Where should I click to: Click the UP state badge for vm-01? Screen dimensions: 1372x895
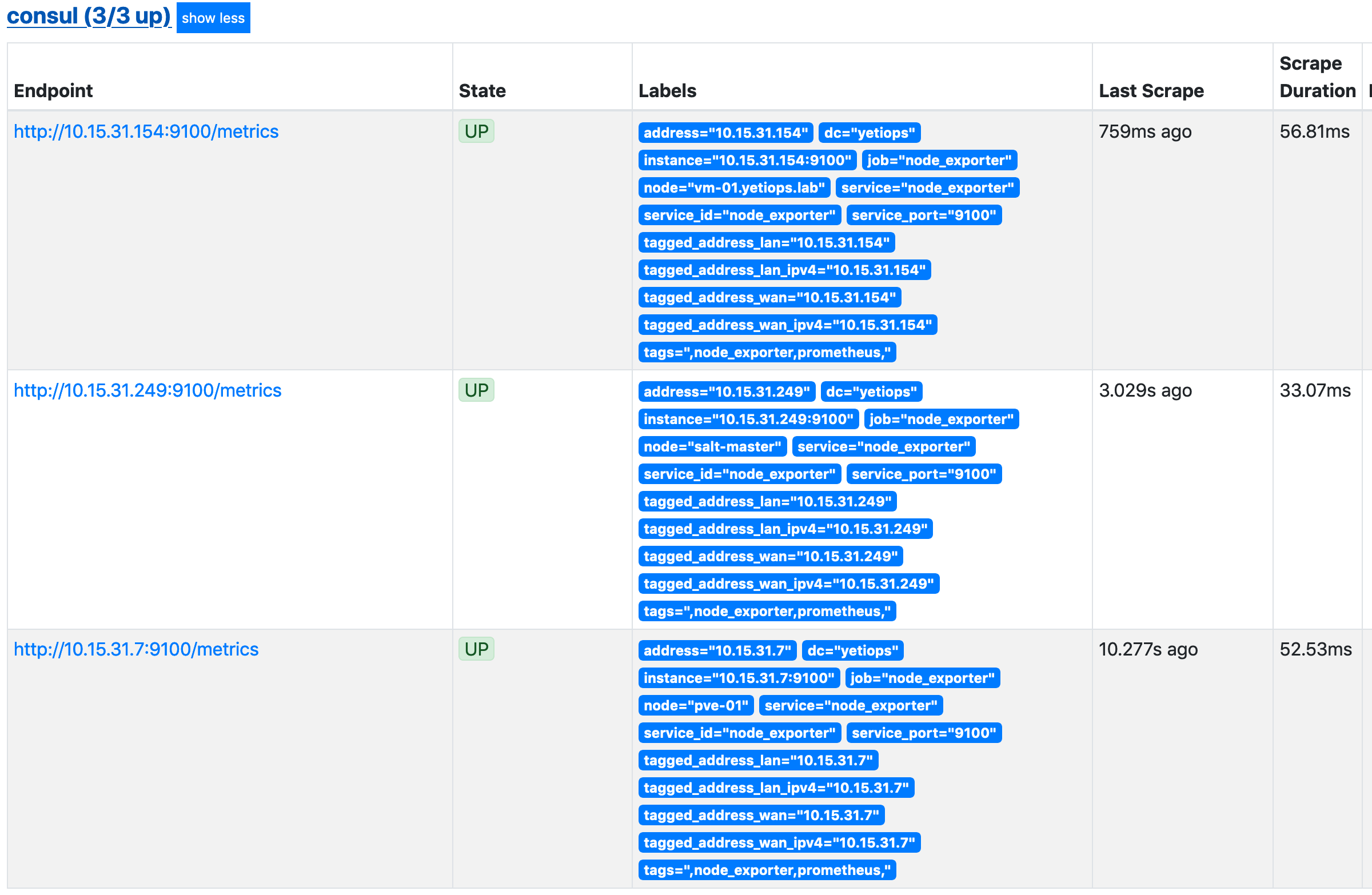coord(476,131)
